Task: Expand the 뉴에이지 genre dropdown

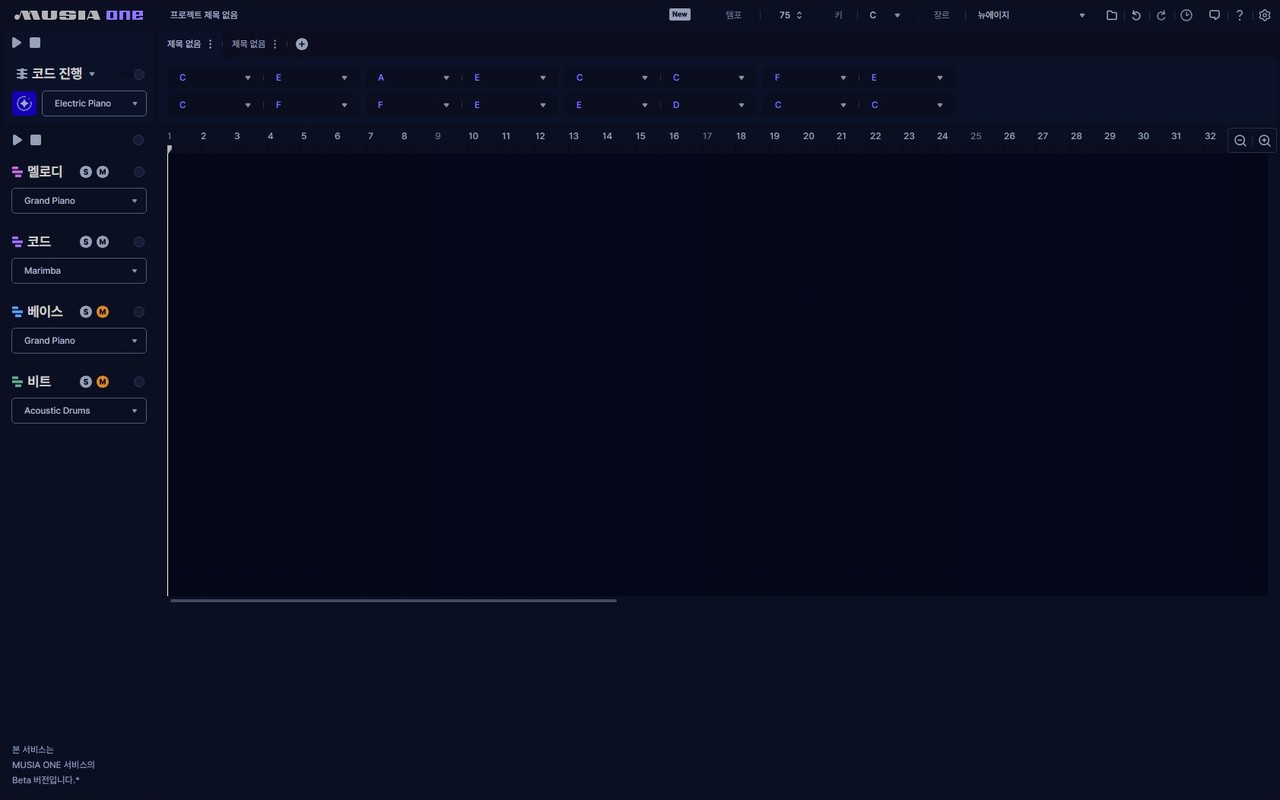Action: (1031, 15)
